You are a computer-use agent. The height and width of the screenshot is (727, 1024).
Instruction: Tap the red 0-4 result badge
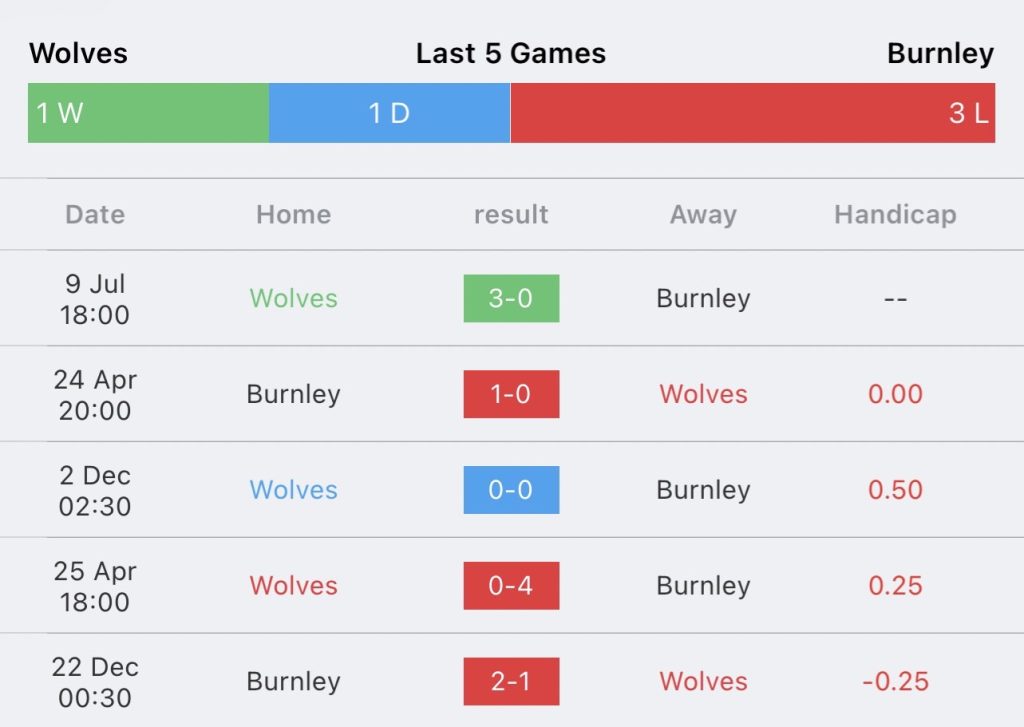(x=511, y=585)
